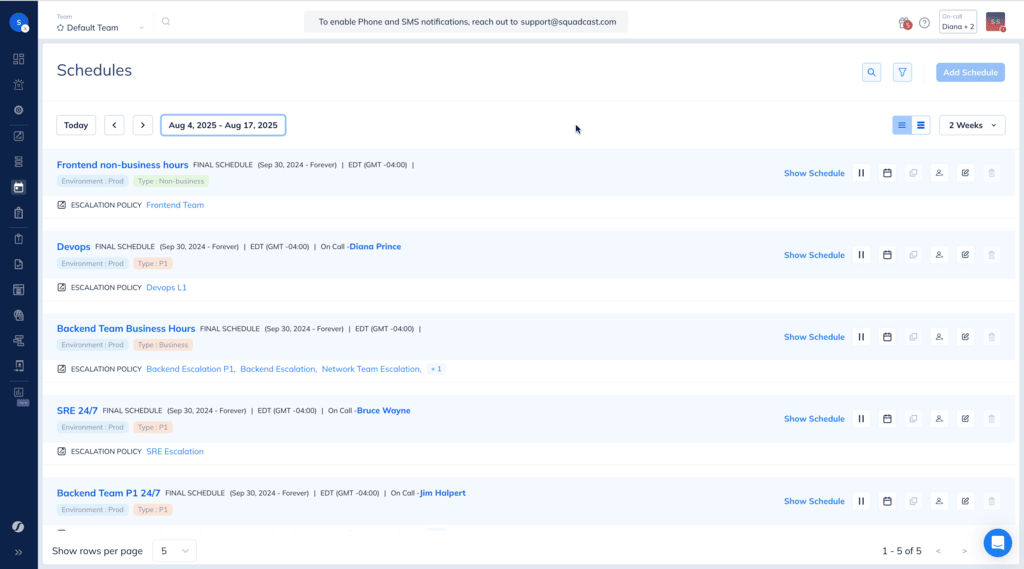1024x569 pixels.
Task: Open the dashboard icon in sidebar
Action: [19, 59]
